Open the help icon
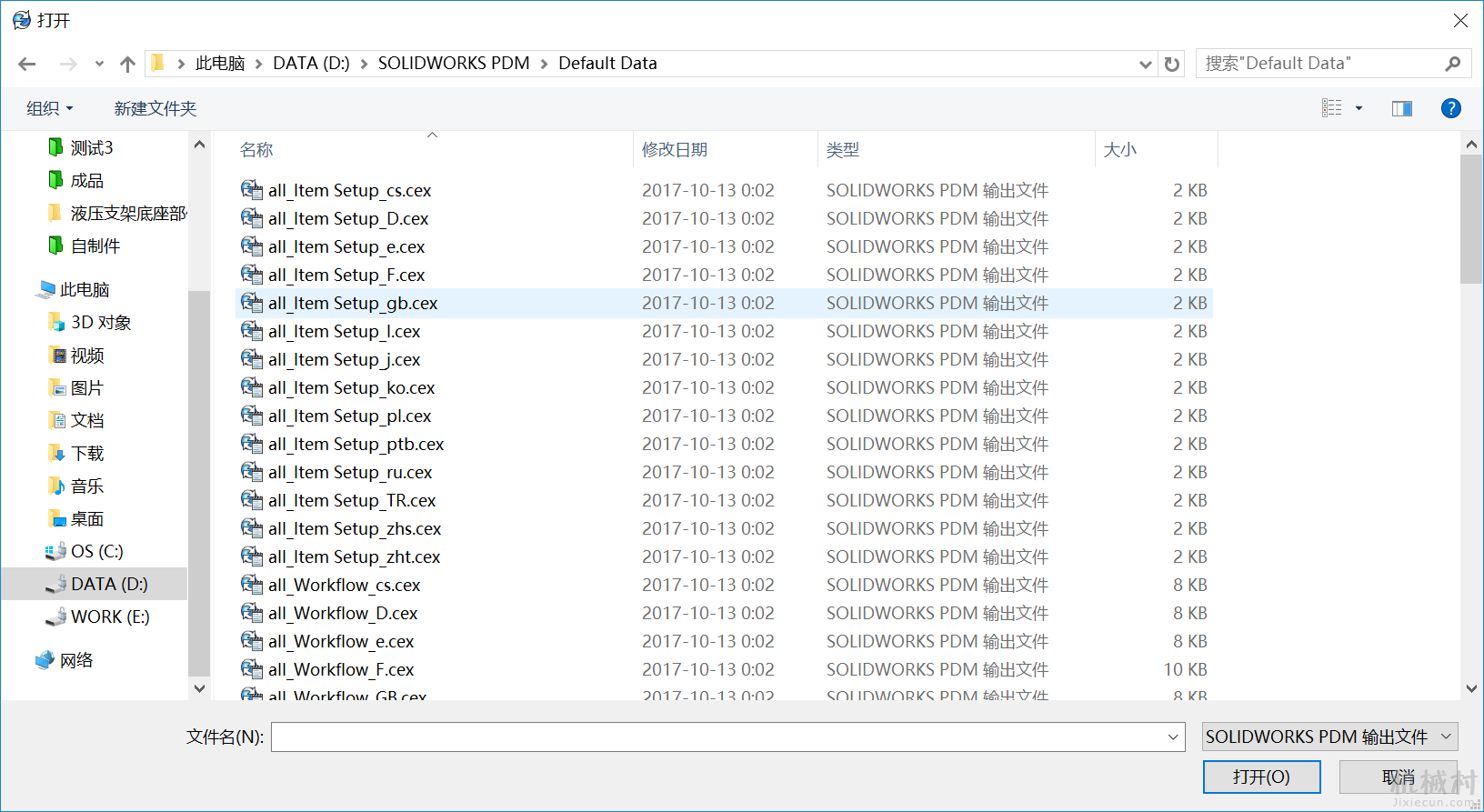 pyautogui.click(x=1451, y=108)
